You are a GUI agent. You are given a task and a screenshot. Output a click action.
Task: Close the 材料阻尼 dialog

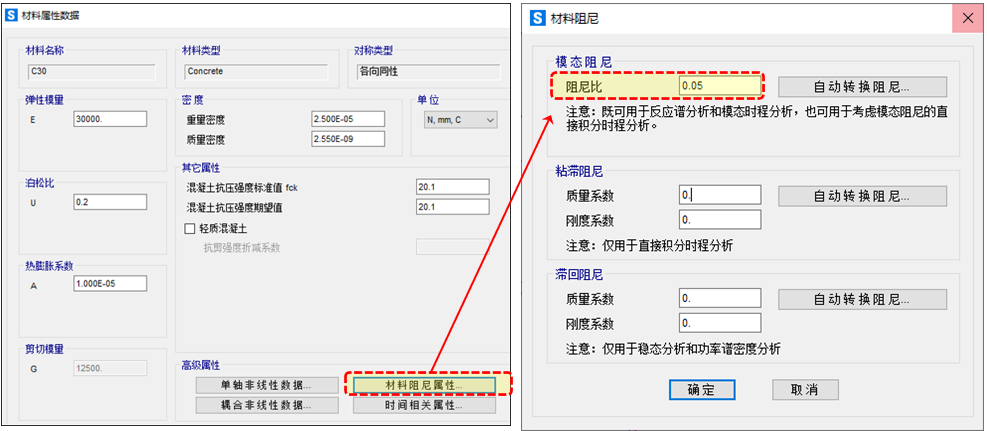pos(966,18)
